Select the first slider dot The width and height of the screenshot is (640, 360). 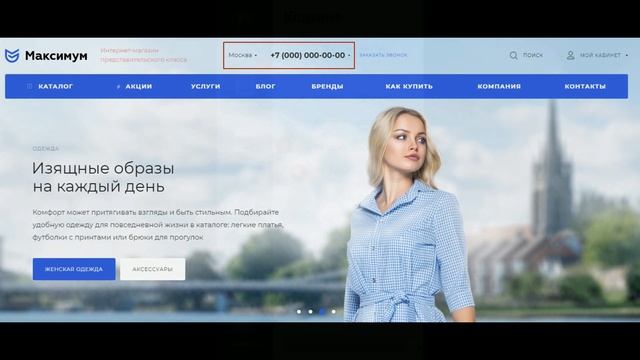[x=299, y=311]
